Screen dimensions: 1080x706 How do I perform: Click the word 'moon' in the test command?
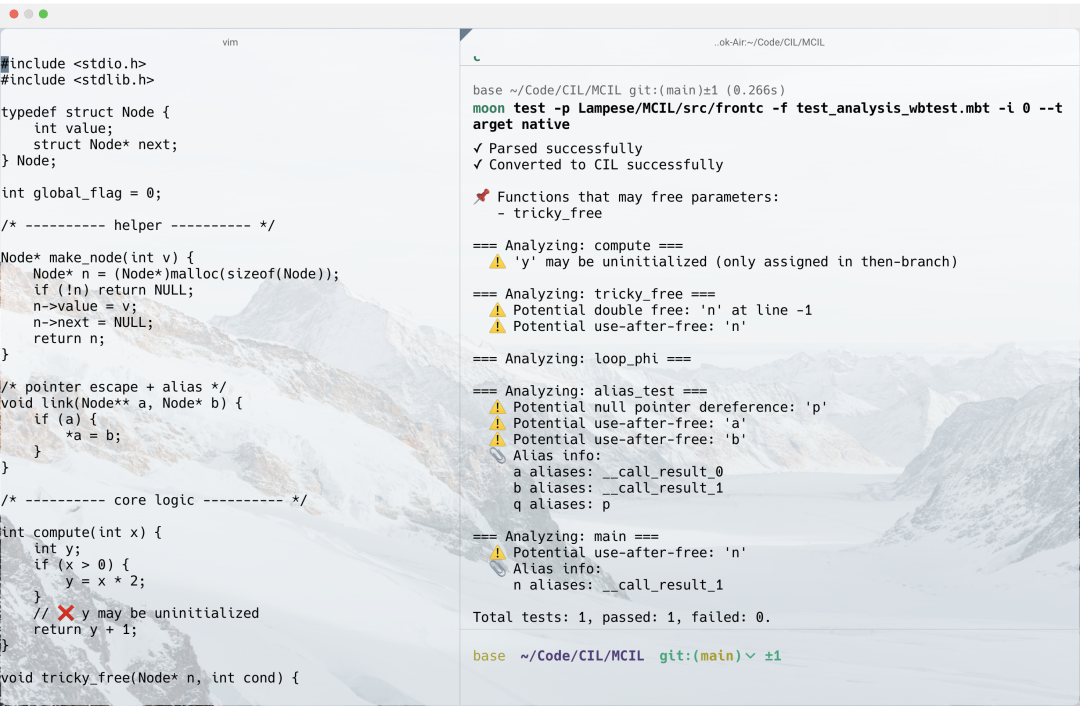[488, 108]
